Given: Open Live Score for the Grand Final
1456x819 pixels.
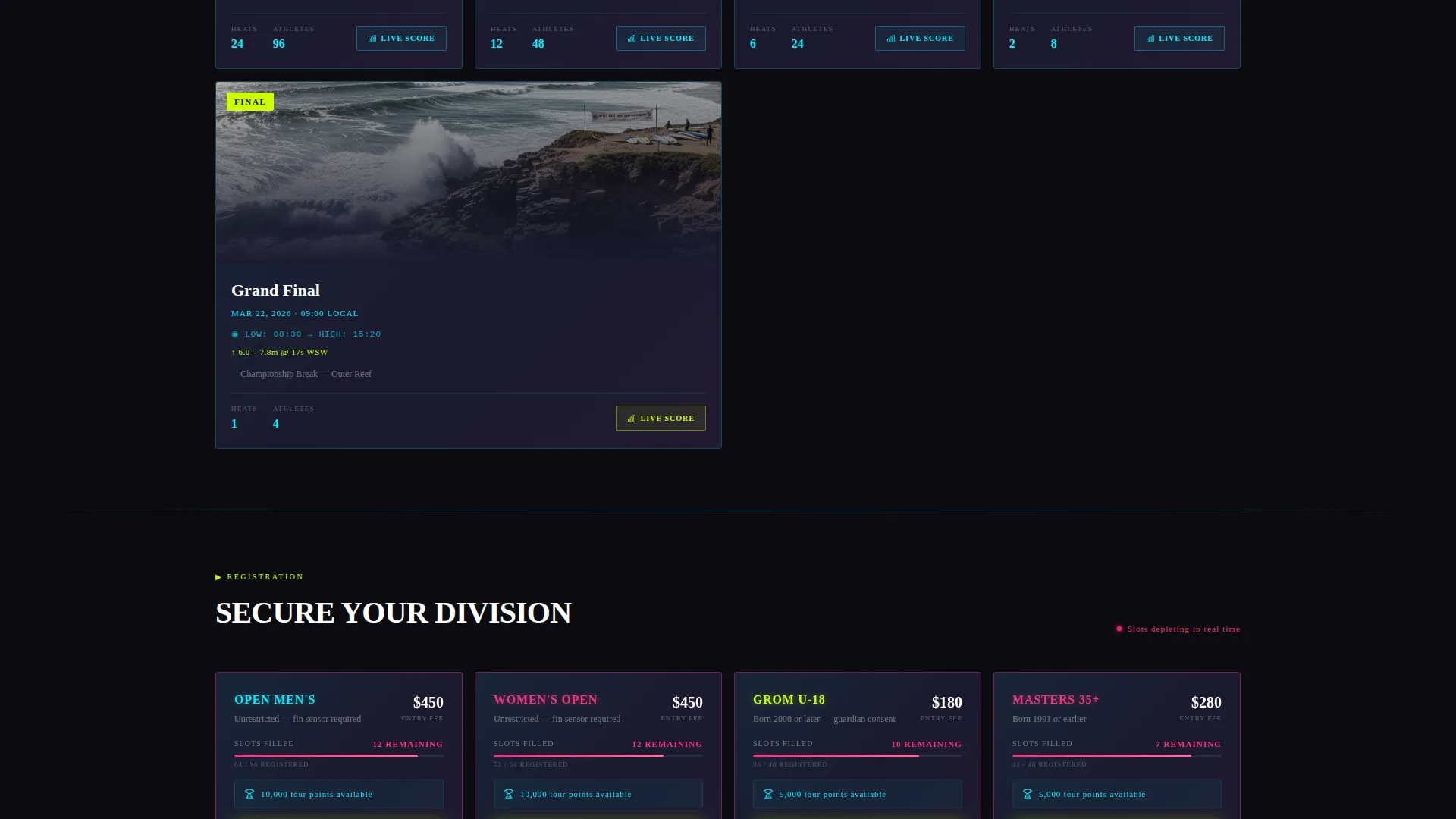Looking at the screenshot, I should pyautogui.click(x=661, y=418).
